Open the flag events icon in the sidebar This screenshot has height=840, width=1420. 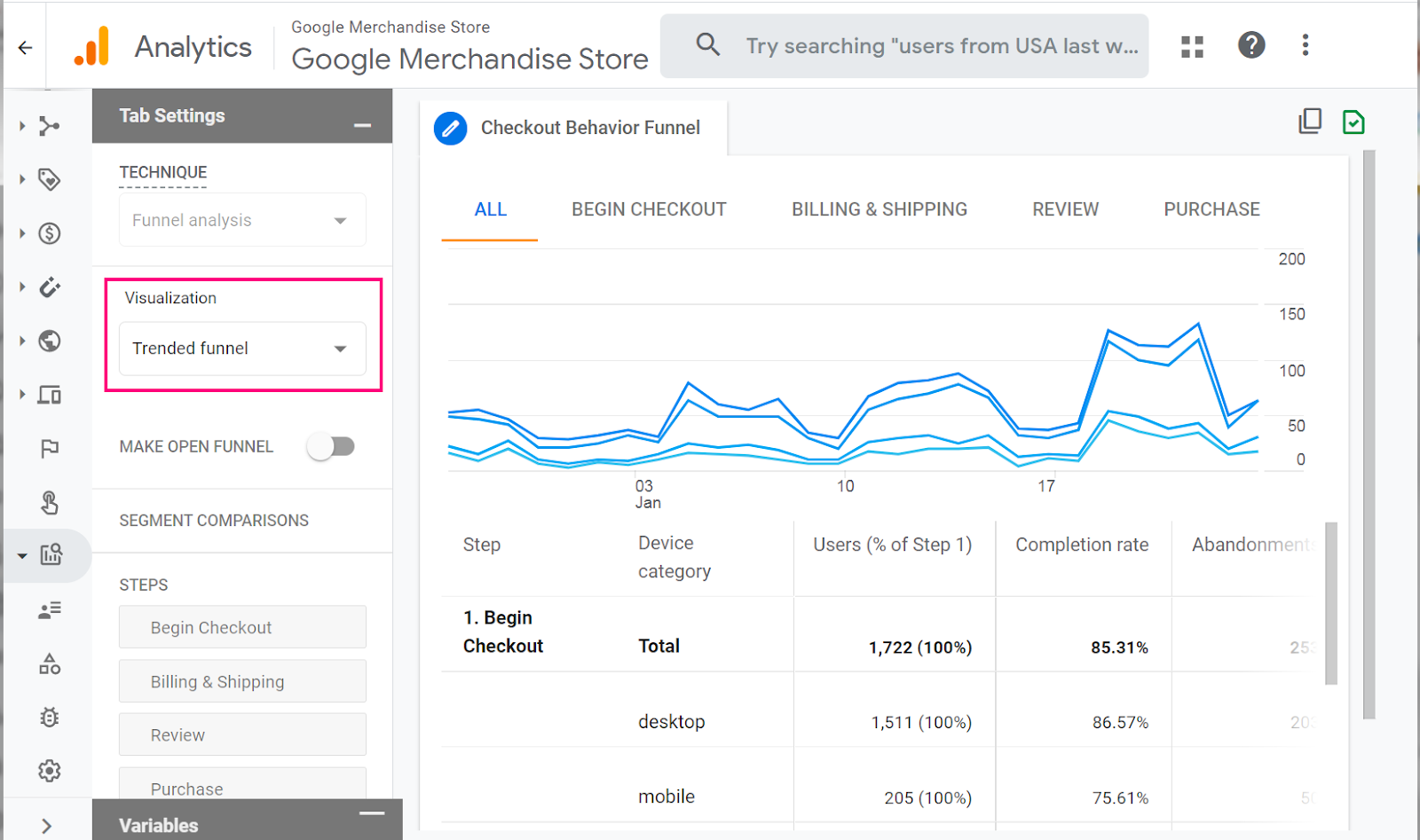tap(50, 449)
